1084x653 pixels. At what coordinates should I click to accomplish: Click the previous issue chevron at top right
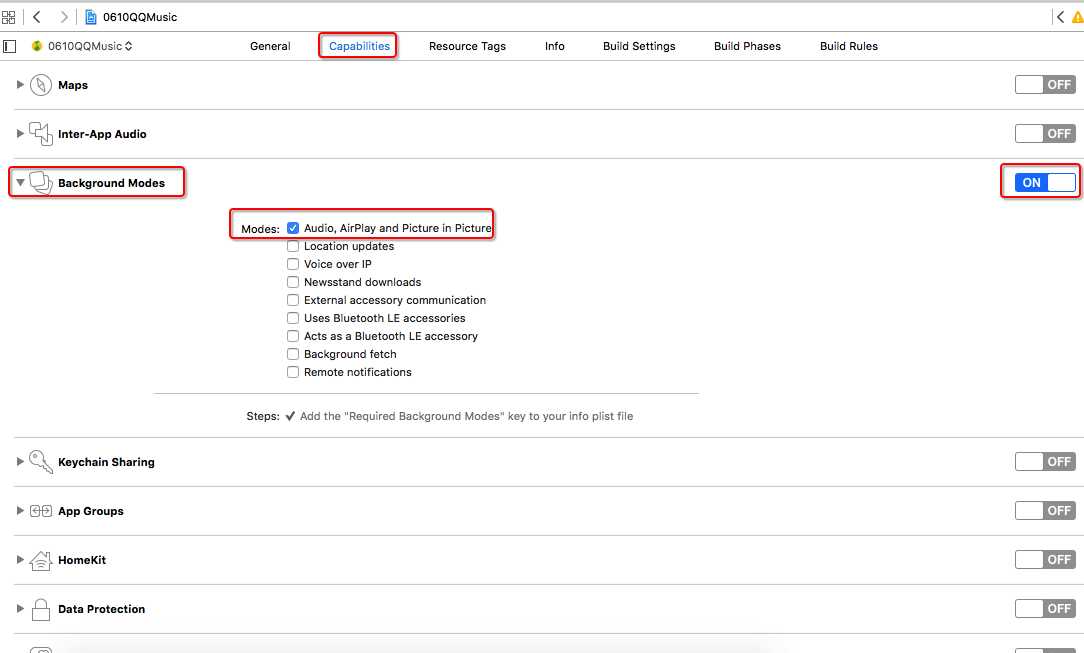[x=1060, y=17]
